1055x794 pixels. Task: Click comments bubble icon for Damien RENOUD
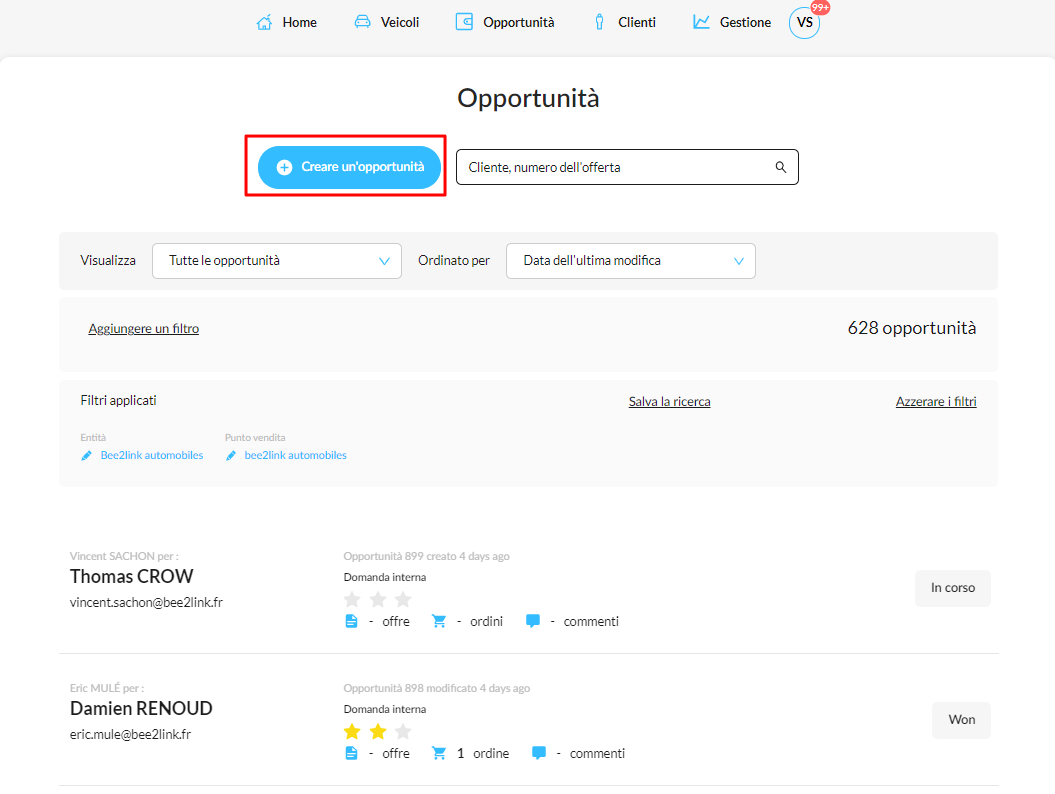pos(539,752)
